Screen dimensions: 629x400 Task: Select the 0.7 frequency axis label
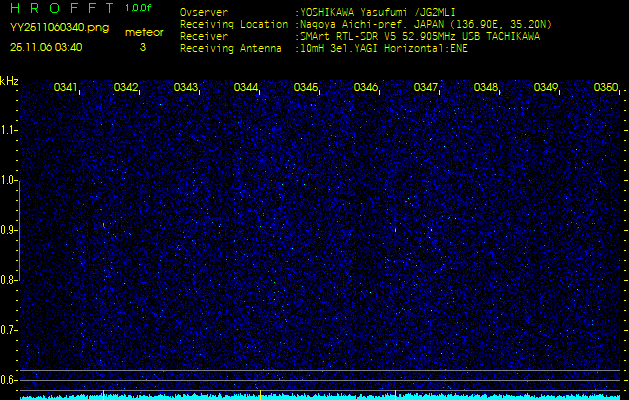pos(9,330)
